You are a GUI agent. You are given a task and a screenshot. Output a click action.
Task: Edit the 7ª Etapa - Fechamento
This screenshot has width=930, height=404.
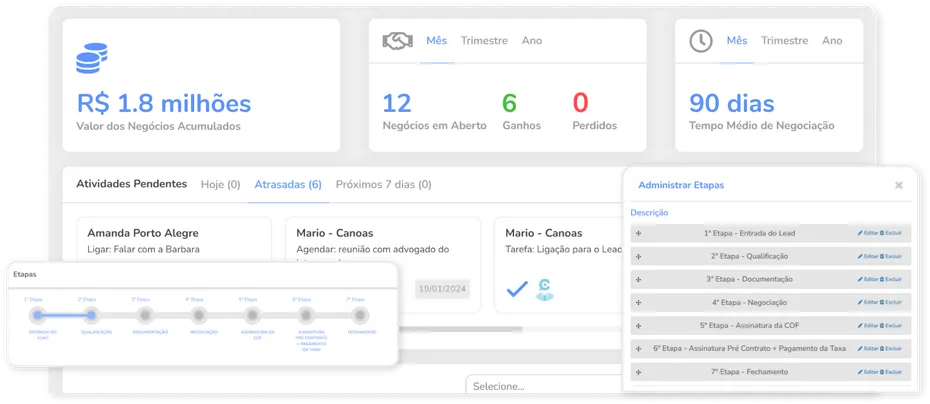(868, 372)
